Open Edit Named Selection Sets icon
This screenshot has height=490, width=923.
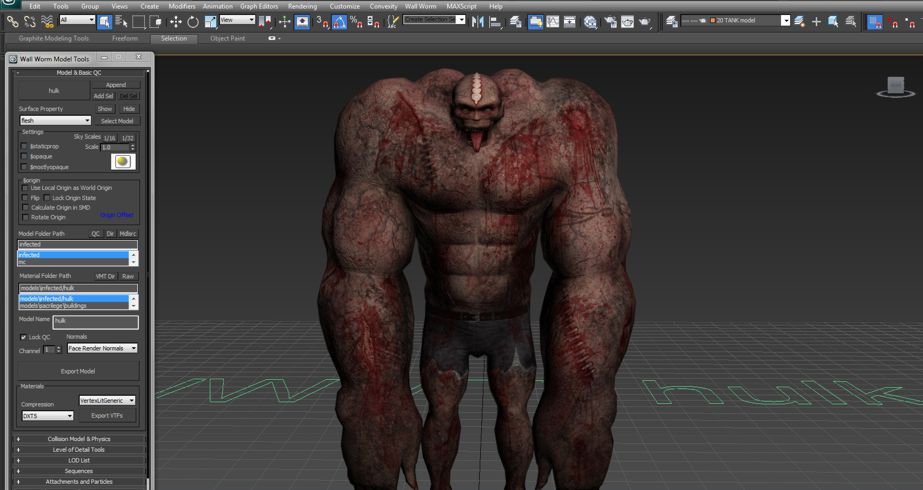click(x=392, y=22)
